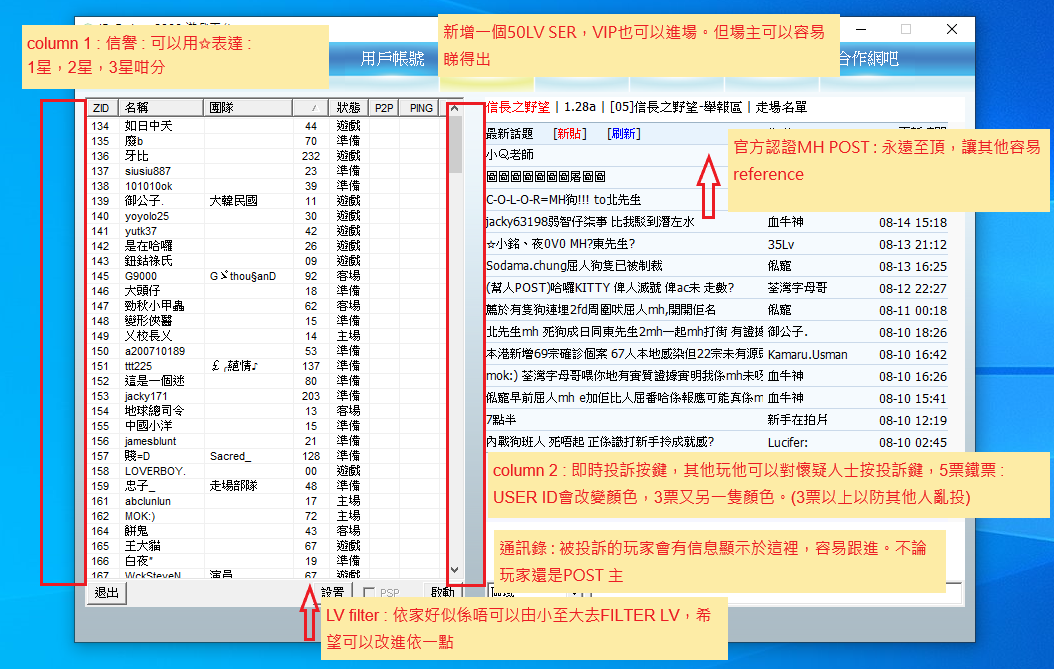This screenshot has height=669, width=1054.
Task: Sort the player list by ZID column
Action: point(101,108)
